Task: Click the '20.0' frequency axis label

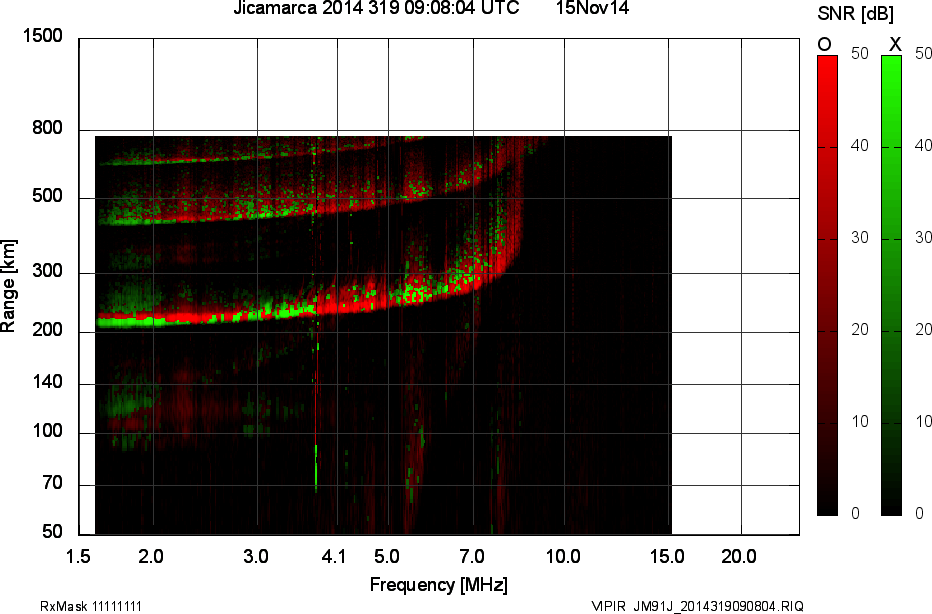Action: click(x=739, y=556)
